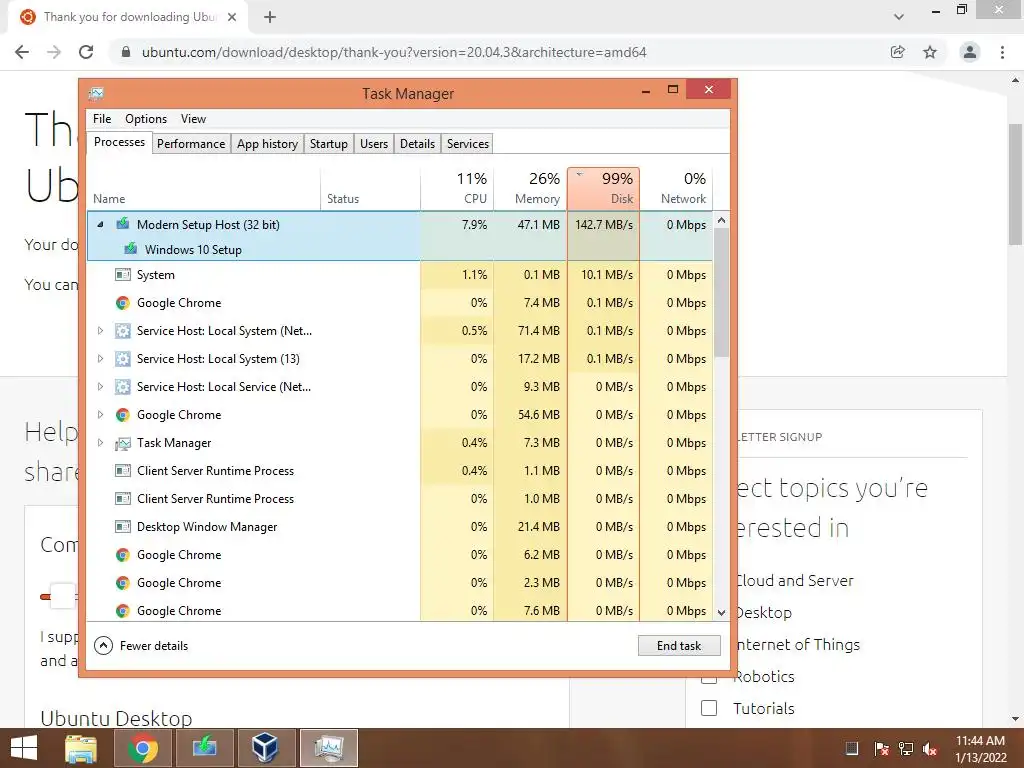Bookmark this page with the star icon

[x=930, y=52]
